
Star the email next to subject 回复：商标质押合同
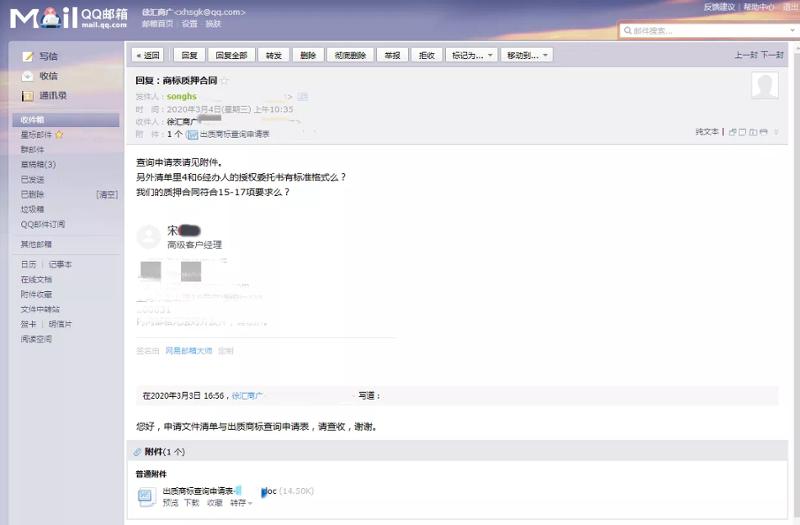click(225, 80)
